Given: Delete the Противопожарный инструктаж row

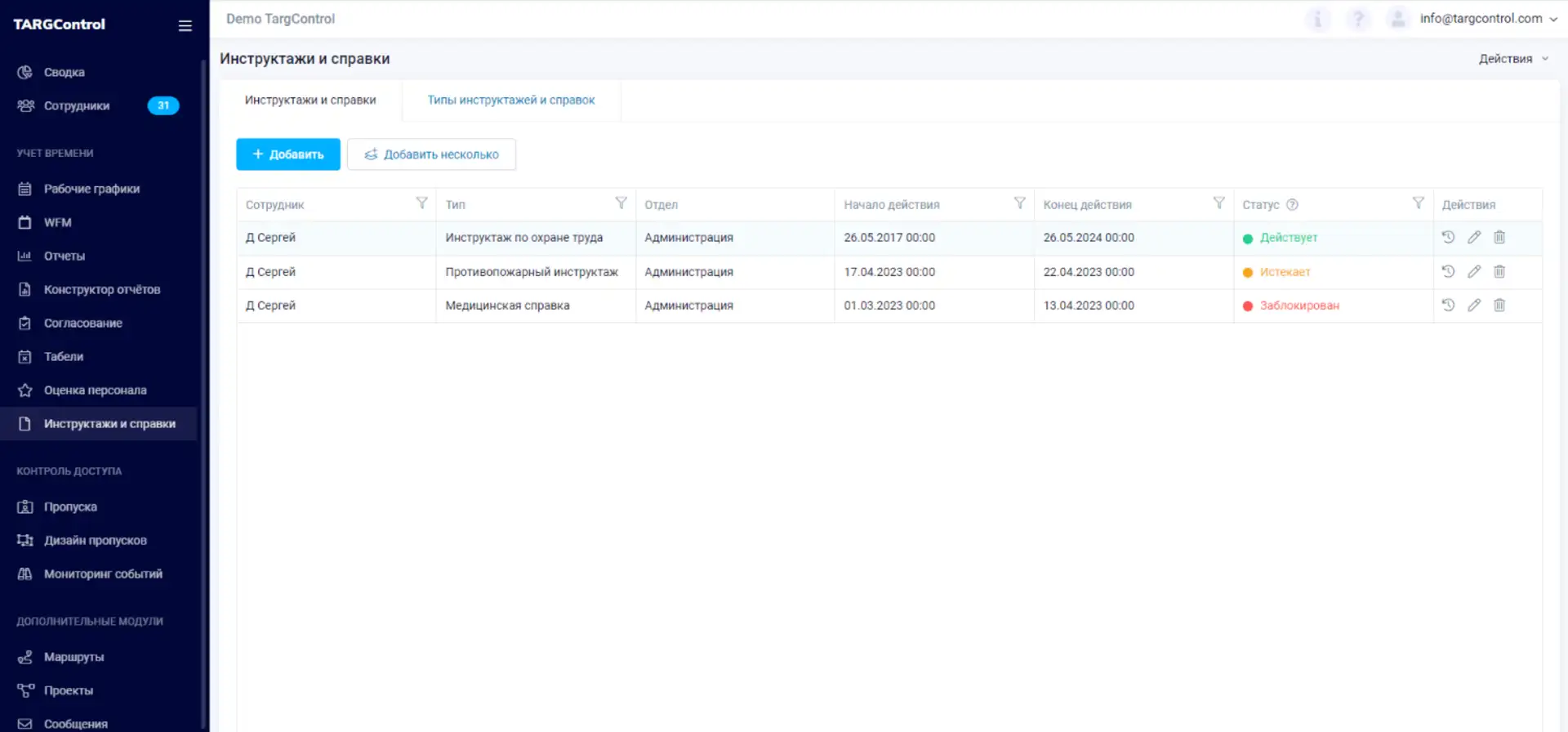Looking at the screenshot, I should 1499,271.
